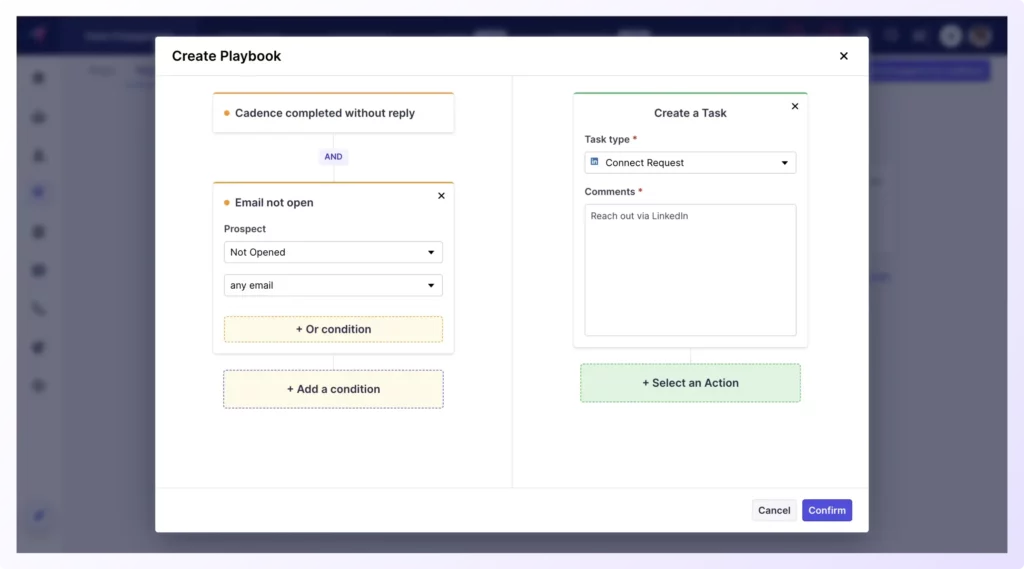The image size is (1024, 569).
Task: Click the + Or condition button
Action: click(x=333, y=329)
